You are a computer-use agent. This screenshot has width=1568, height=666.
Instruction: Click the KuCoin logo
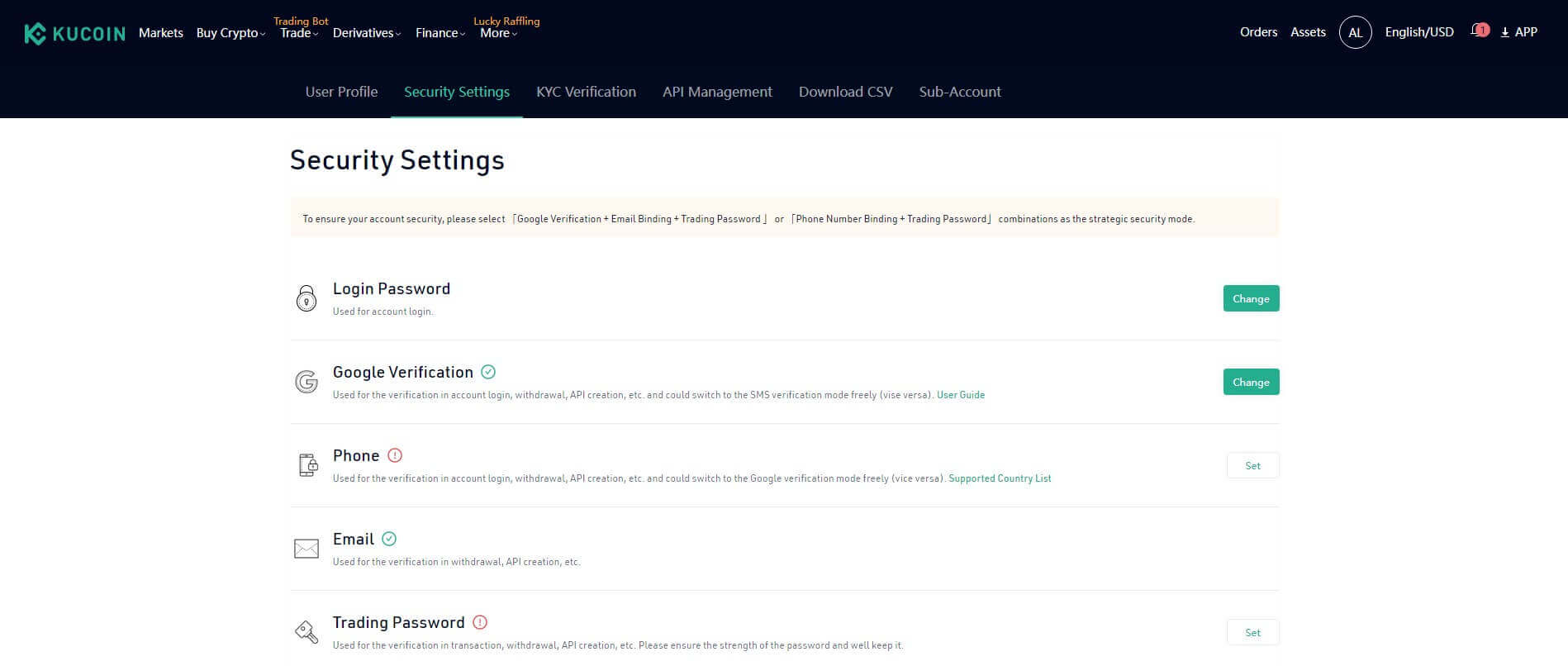click(74, 33)
